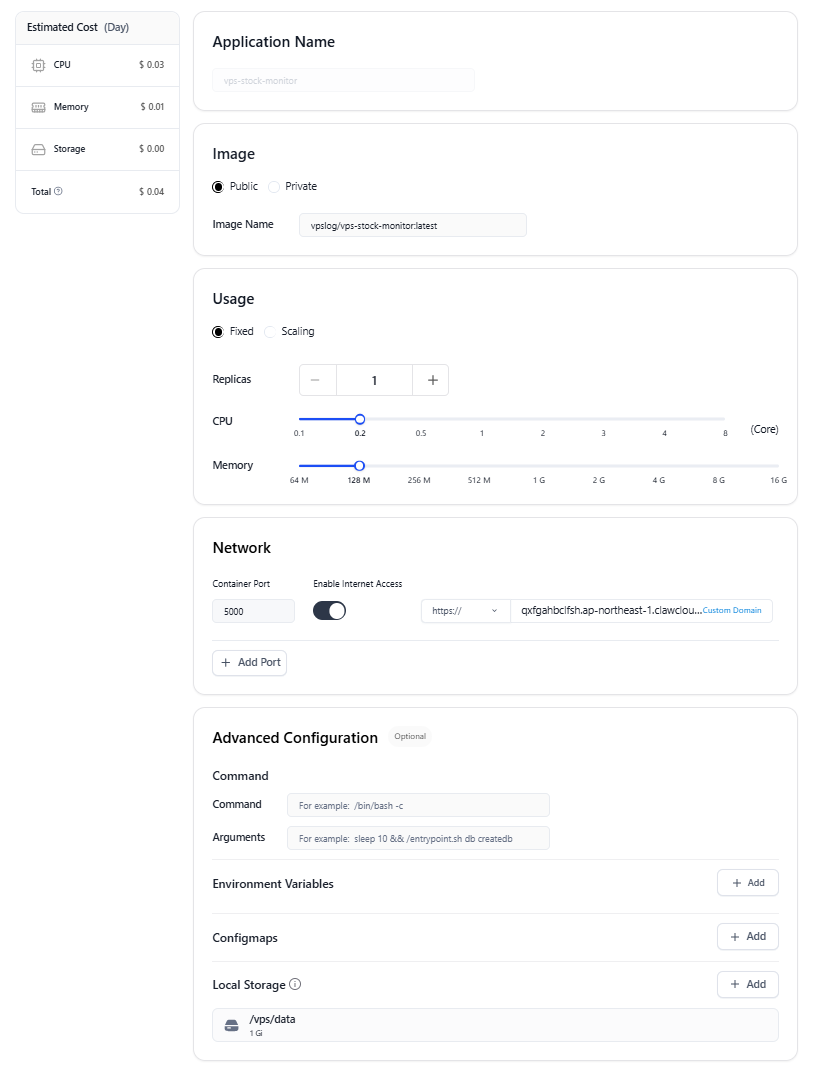
Task: Open the https:// protocol dropdown
Action: 465,611
